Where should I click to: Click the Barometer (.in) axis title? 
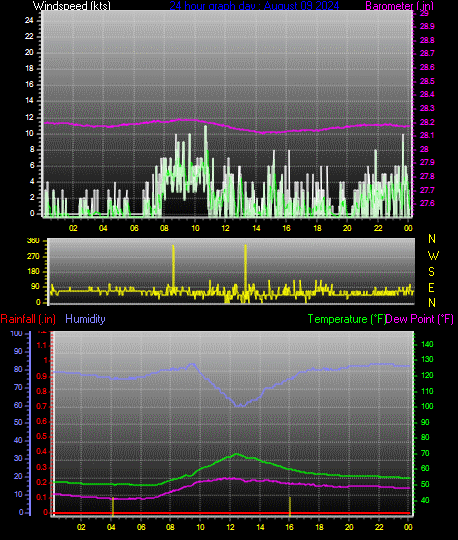point(399,6)
